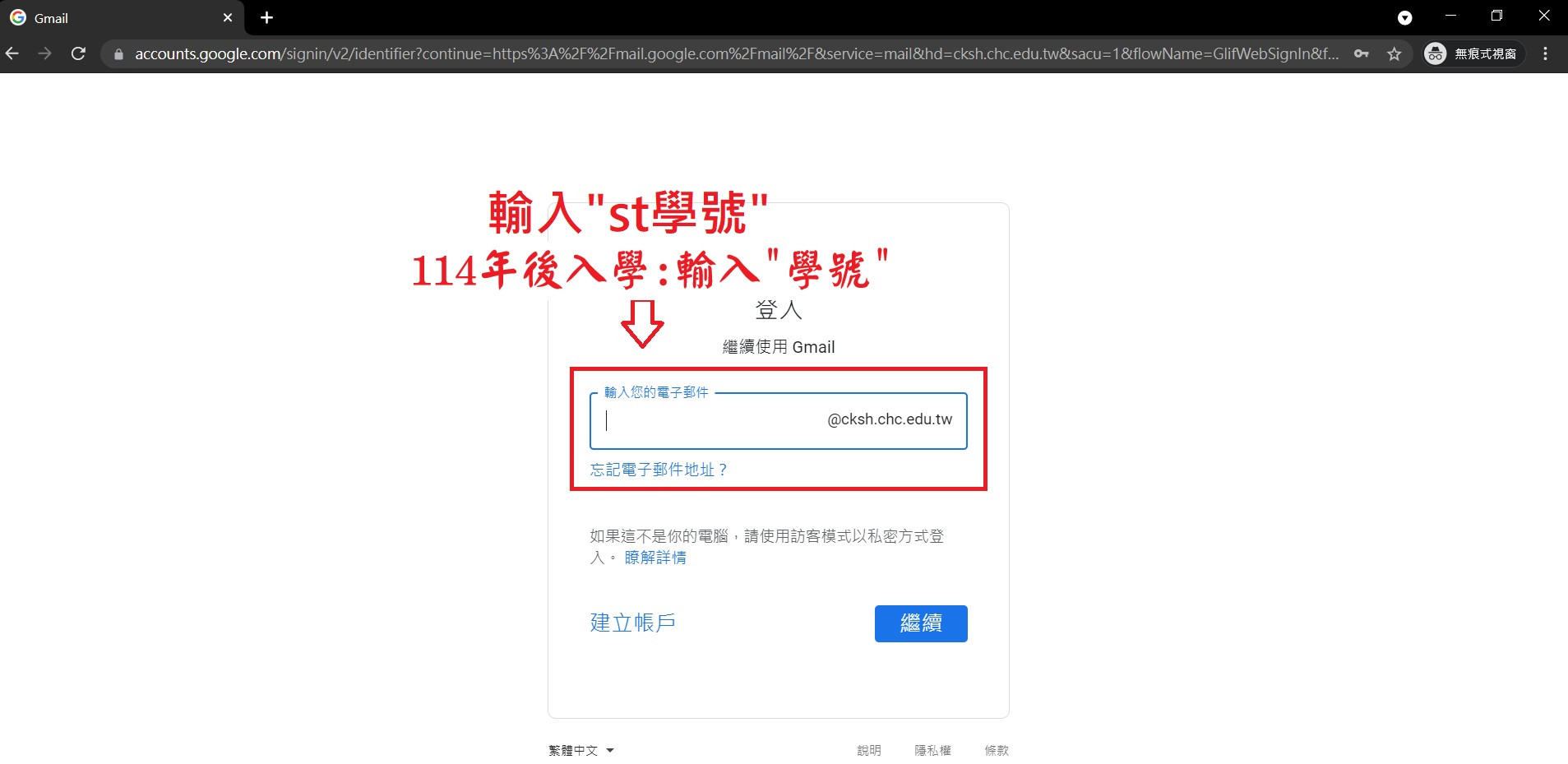Click the browser back arrow
This screenshot has width=1568, height=764.
click(x=12, y=53)
